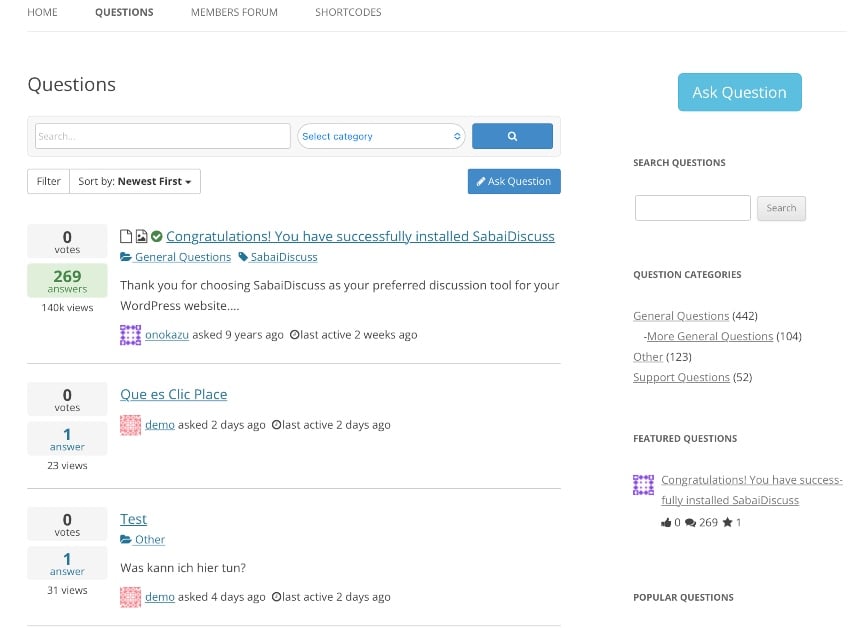850x628 pixels.
Task: Expand the Select category dropdown
Action: (x=381, y=136)
